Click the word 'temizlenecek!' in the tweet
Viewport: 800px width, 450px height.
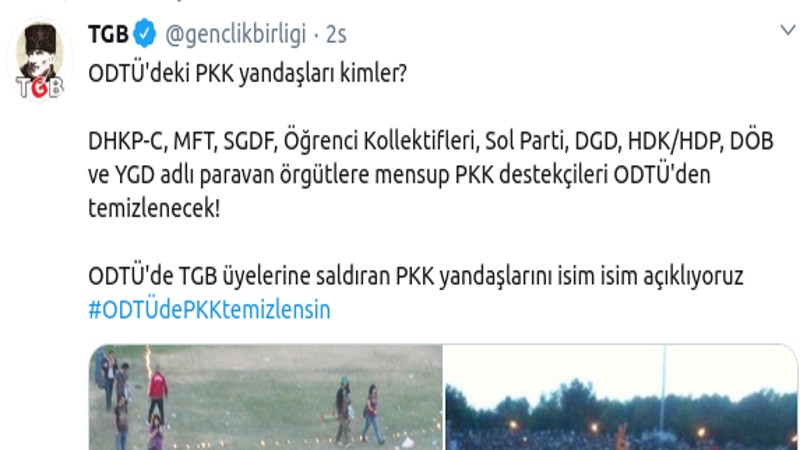[x=154, y=208]
